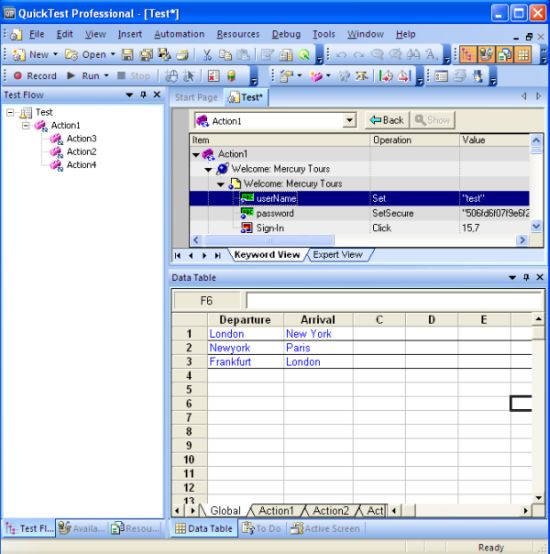Open the Action1 combo box dropdown
550x554 pixels.
(349, 120)
